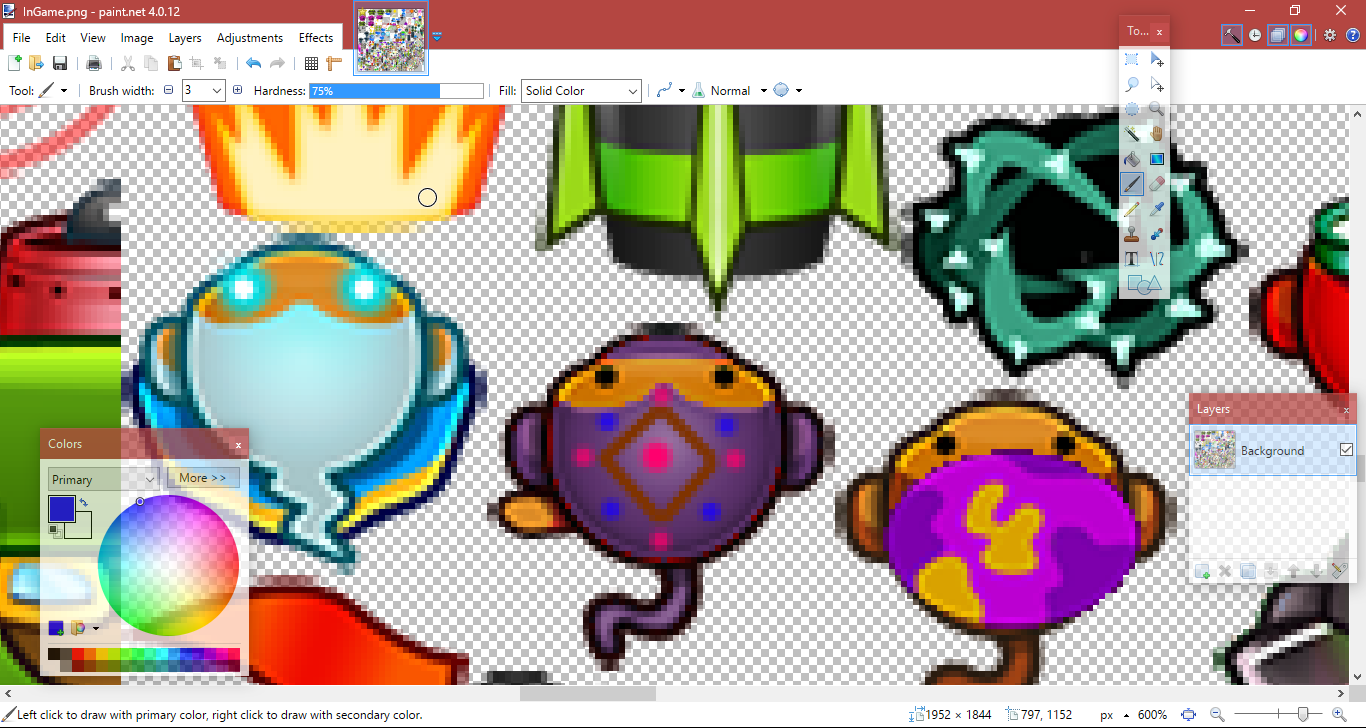Click the More >> button in Colors
The image size is (1366, 728).
(202, 478)
